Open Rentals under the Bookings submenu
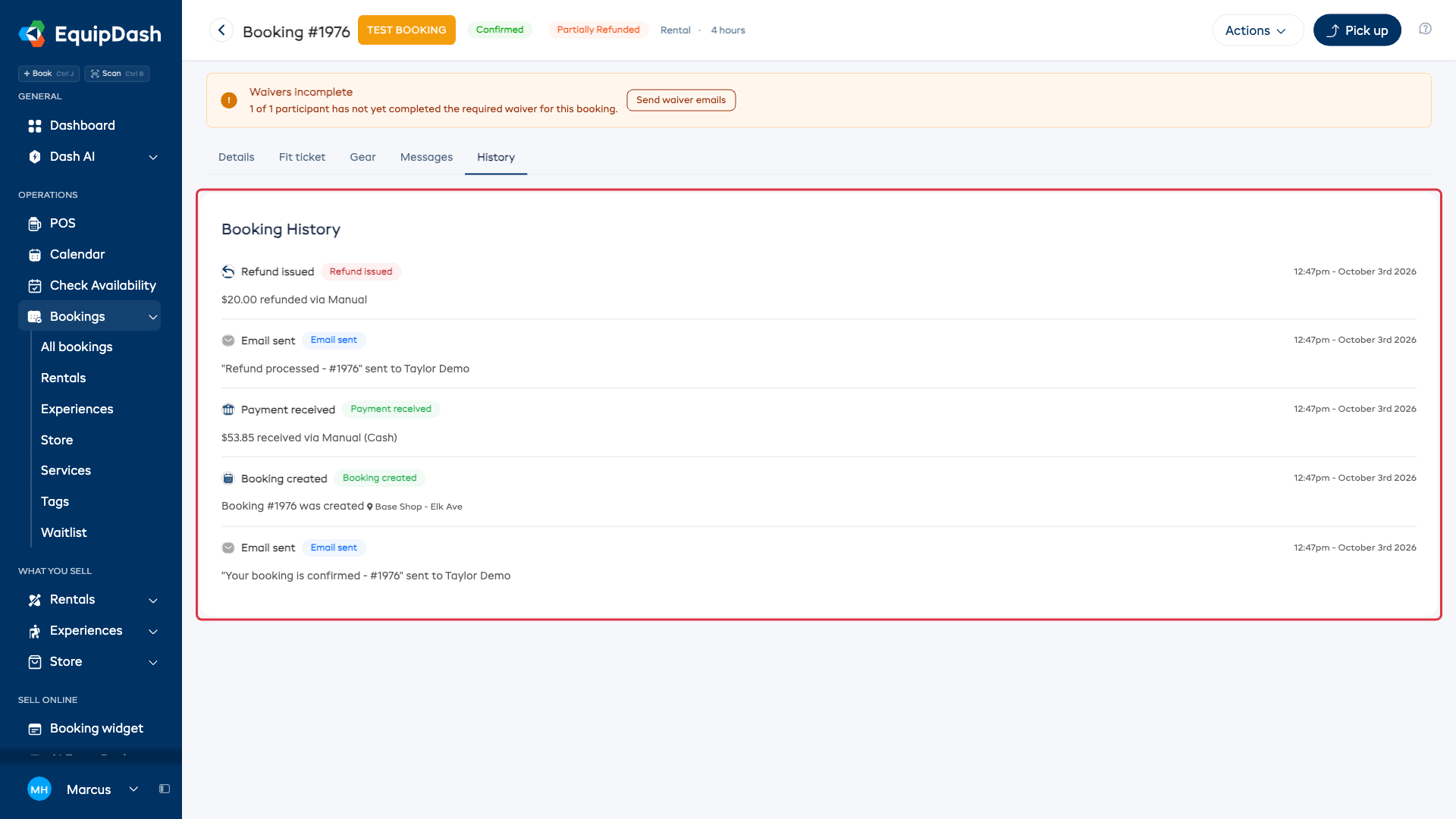The height and width of the screenshot is (819, 1456). point(64,378)
